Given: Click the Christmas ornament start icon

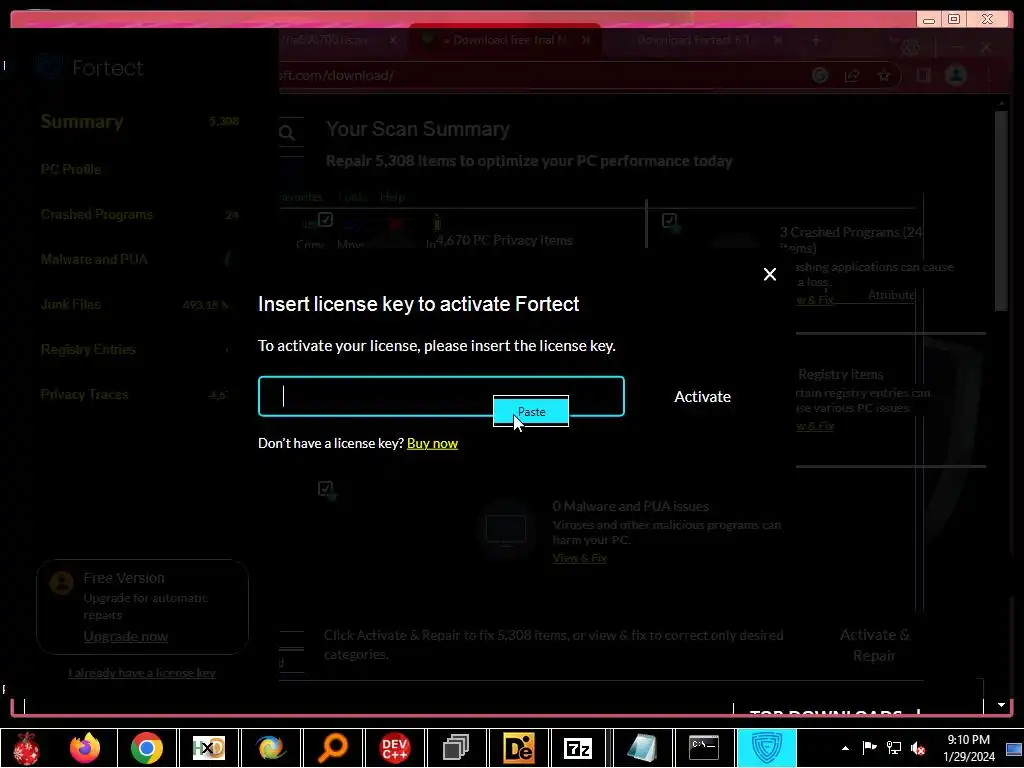Looking at the screenshot, I should pos(26,748).
